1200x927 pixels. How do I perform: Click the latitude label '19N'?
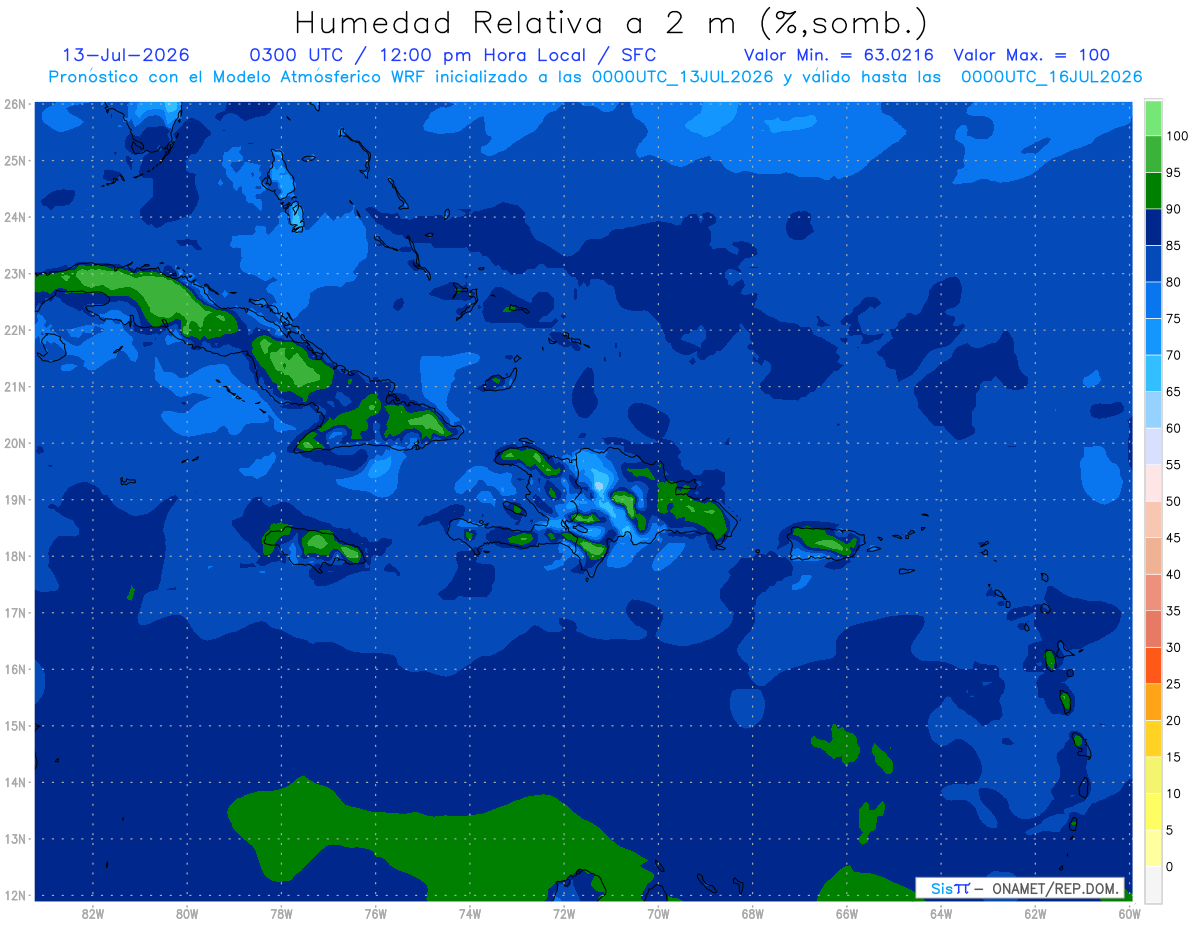[14, 500]
